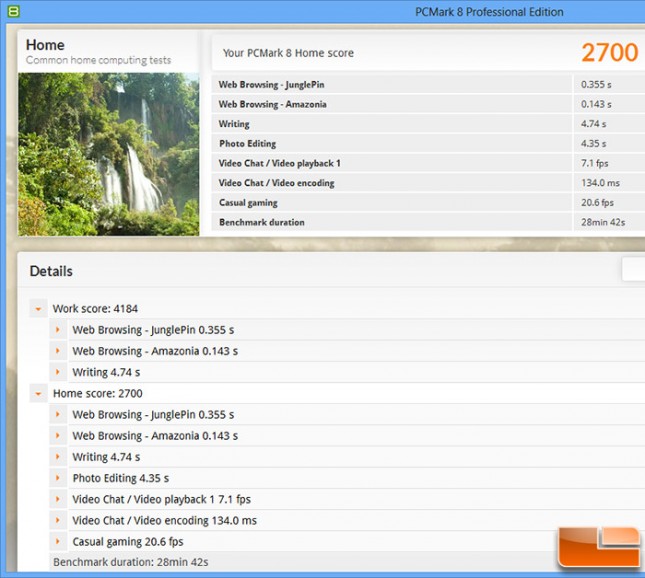Click 'Home score: 2700' tree label
645x578 pixels.
coord(98,394)
